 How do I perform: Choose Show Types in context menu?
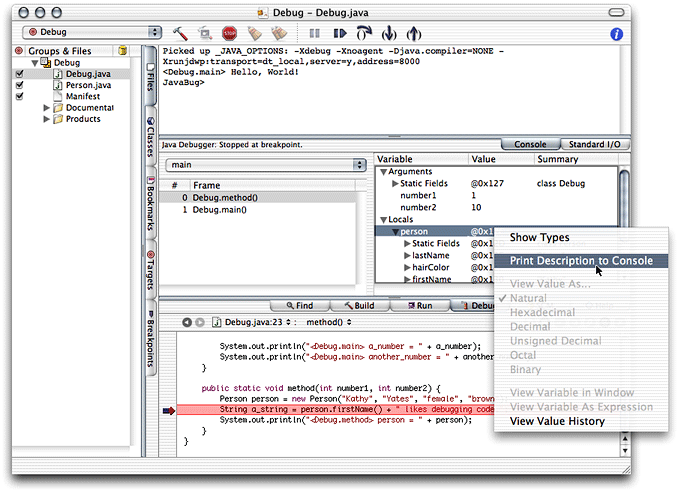[581, 238]
